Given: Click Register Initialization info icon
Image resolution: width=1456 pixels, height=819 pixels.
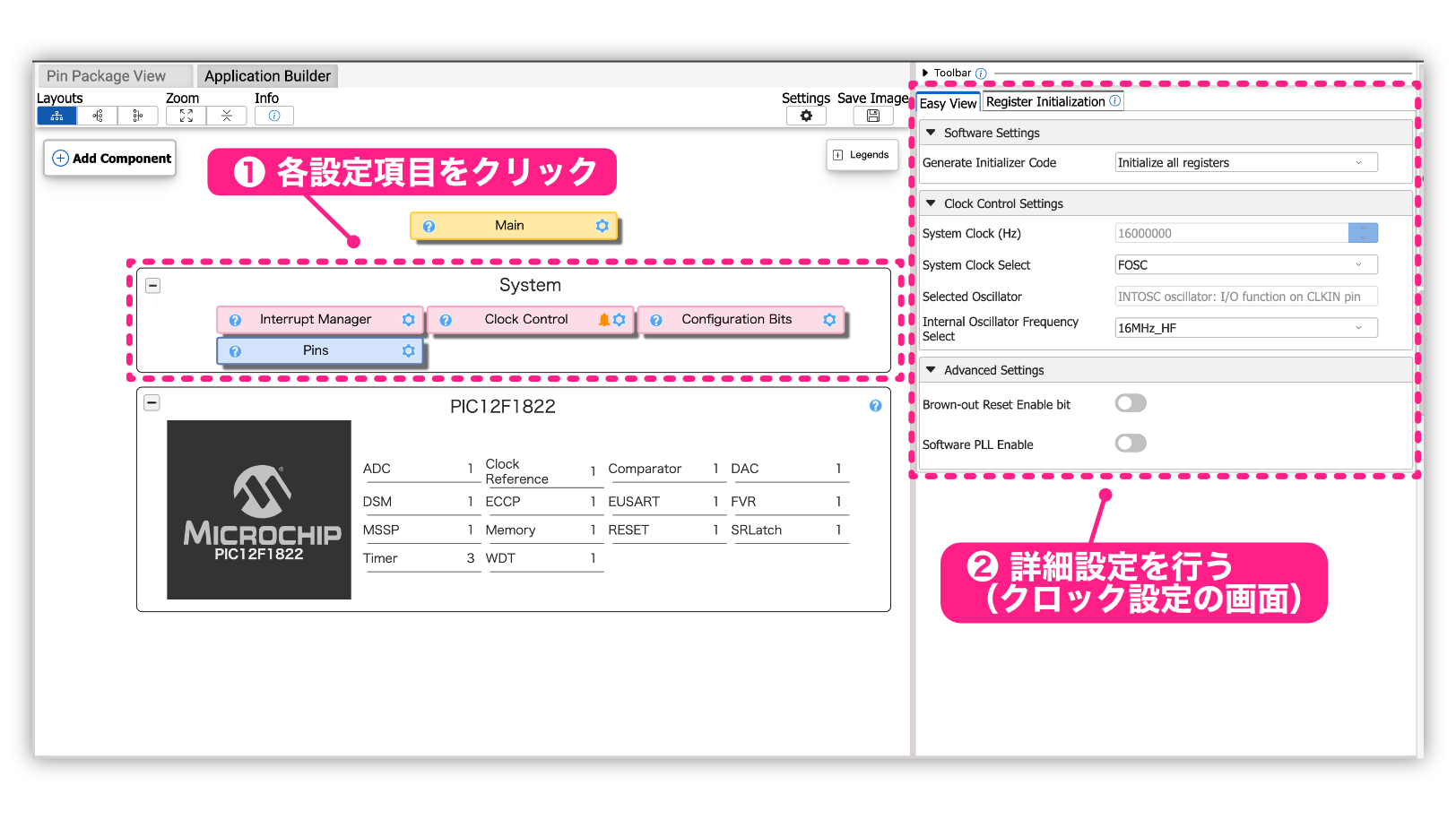Looking at the screenshot, I should tap(1115, 101).
